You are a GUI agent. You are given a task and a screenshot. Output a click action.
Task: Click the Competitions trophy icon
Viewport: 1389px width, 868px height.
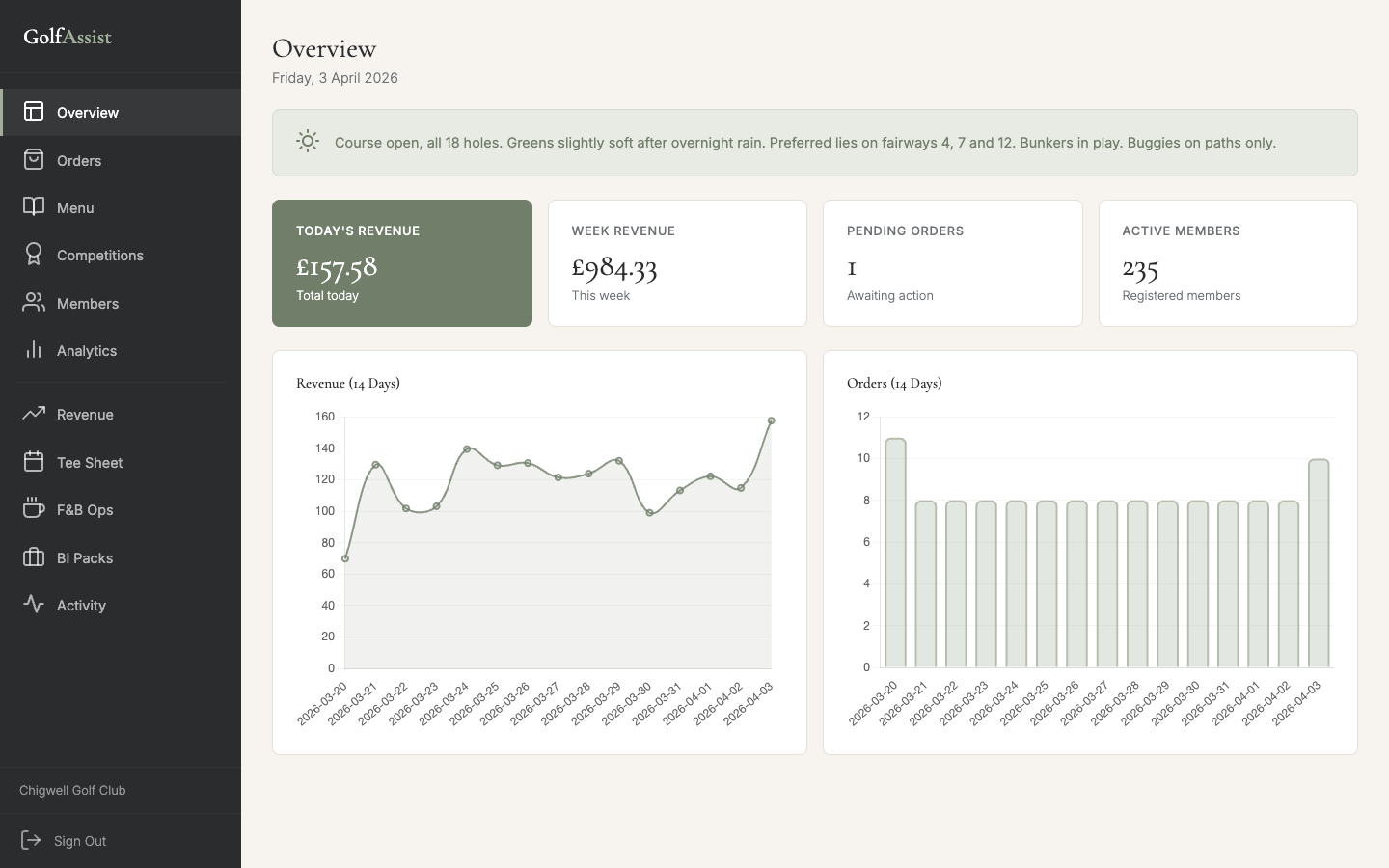(x=34, y=255)
